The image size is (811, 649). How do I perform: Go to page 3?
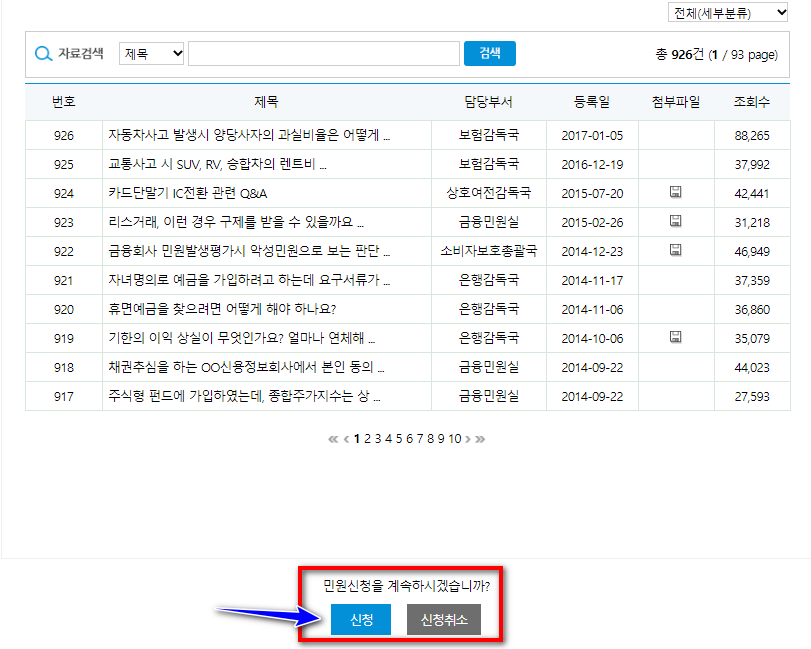click(378, 439)
